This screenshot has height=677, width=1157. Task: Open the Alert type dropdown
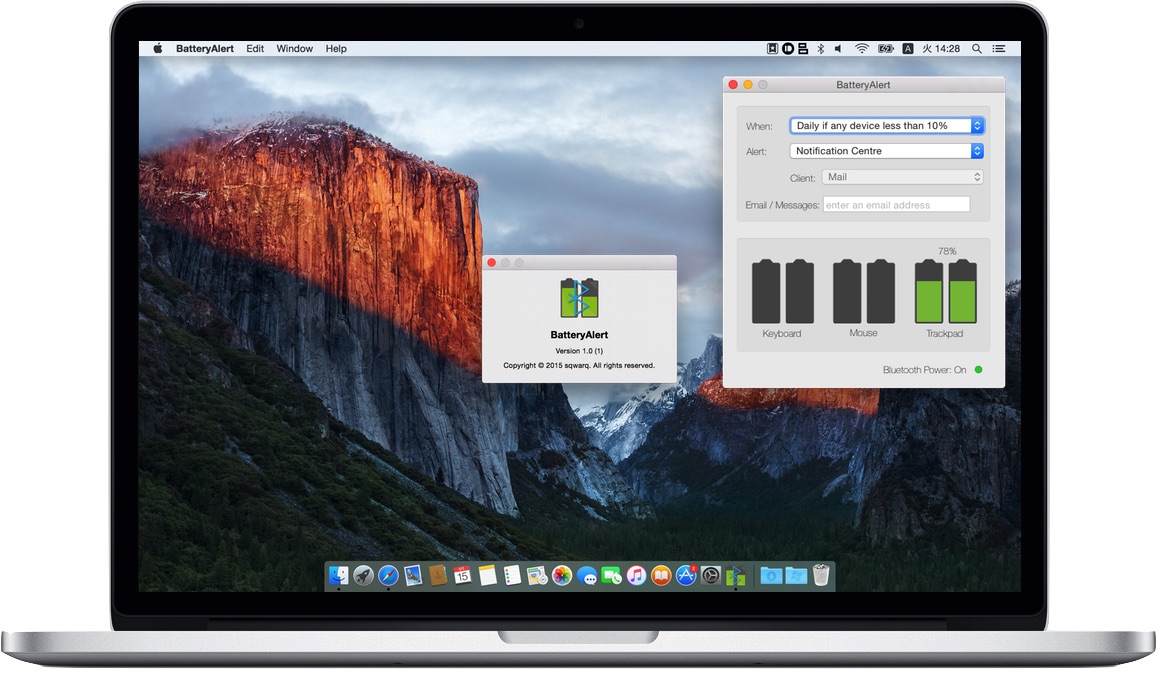tap(886, 151)
